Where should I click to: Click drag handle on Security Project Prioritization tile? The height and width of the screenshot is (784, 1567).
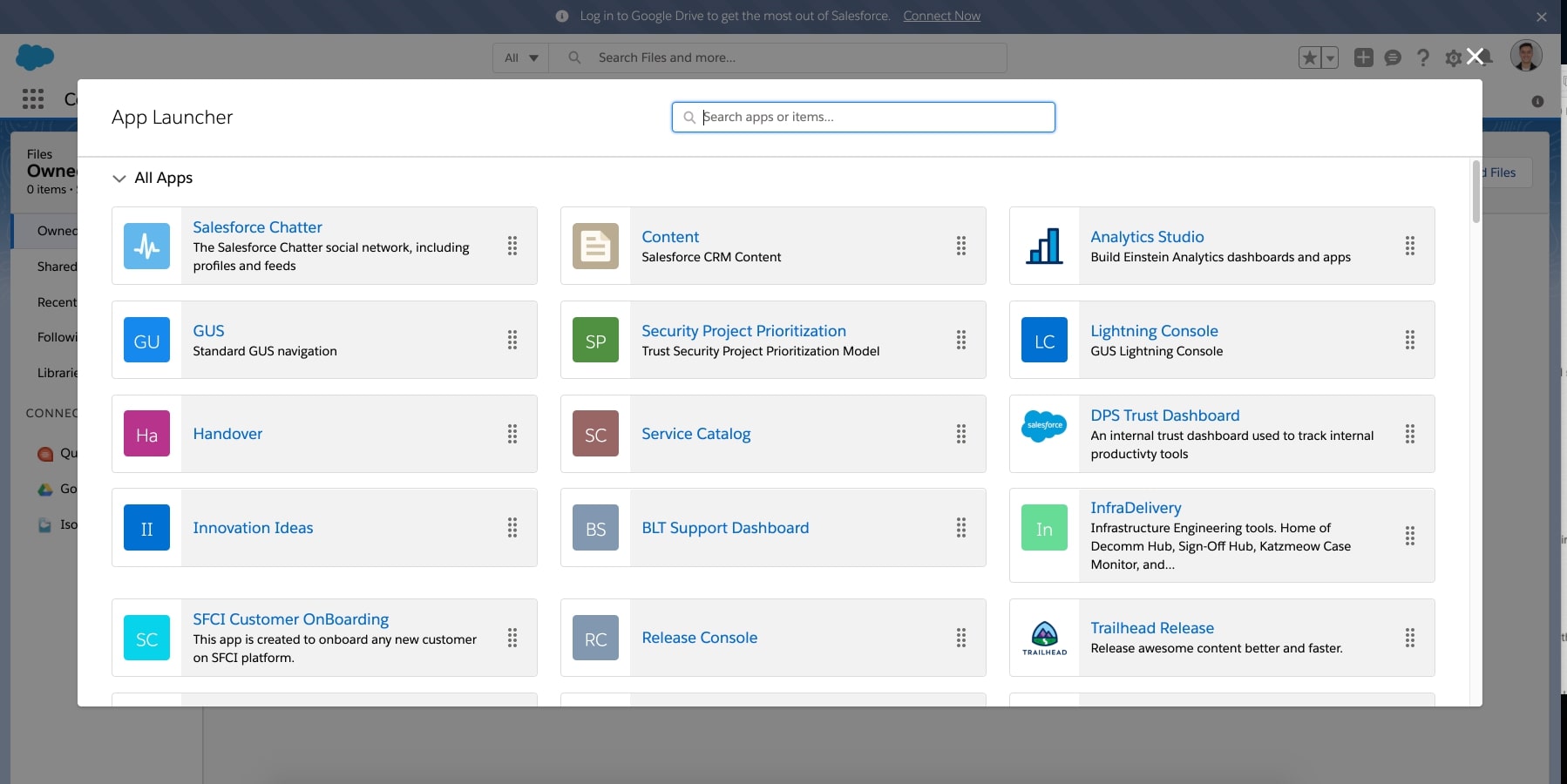[x=961, y=340]
